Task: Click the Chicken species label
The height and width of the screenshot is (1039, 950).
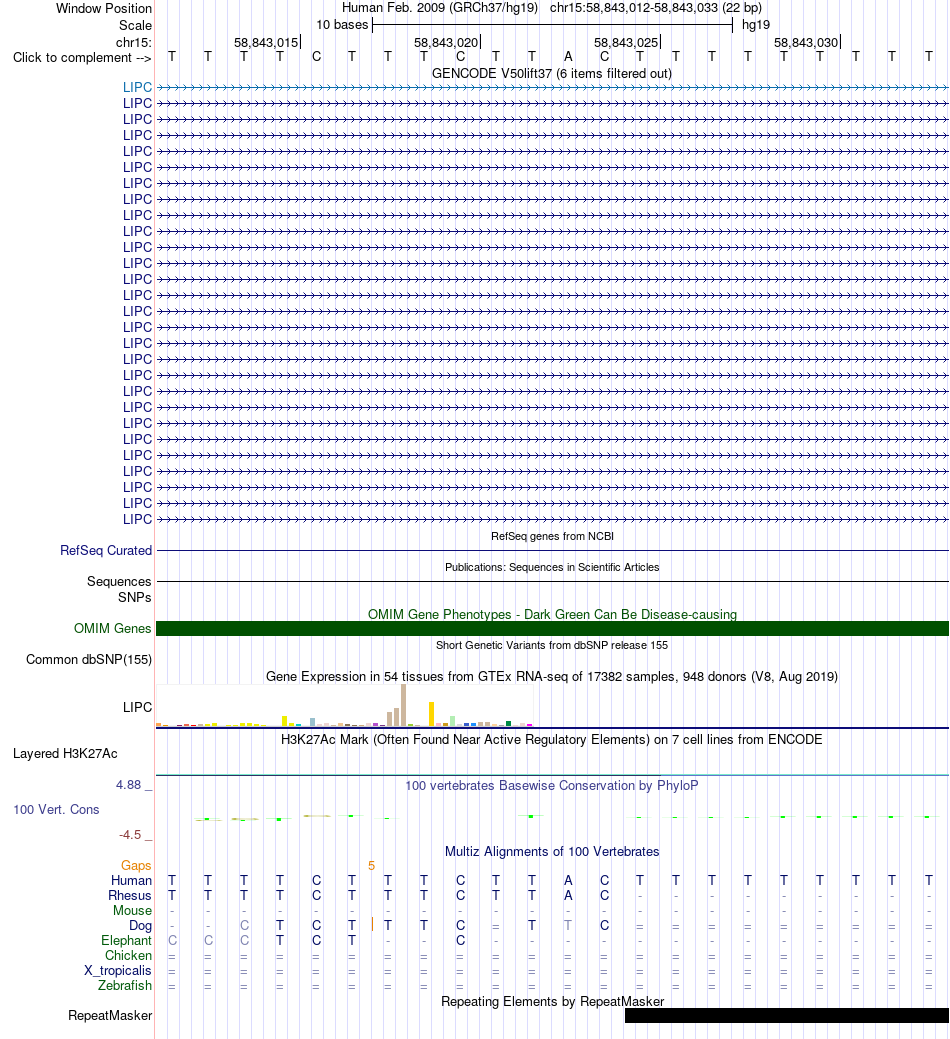Action: tap(129, 956)
